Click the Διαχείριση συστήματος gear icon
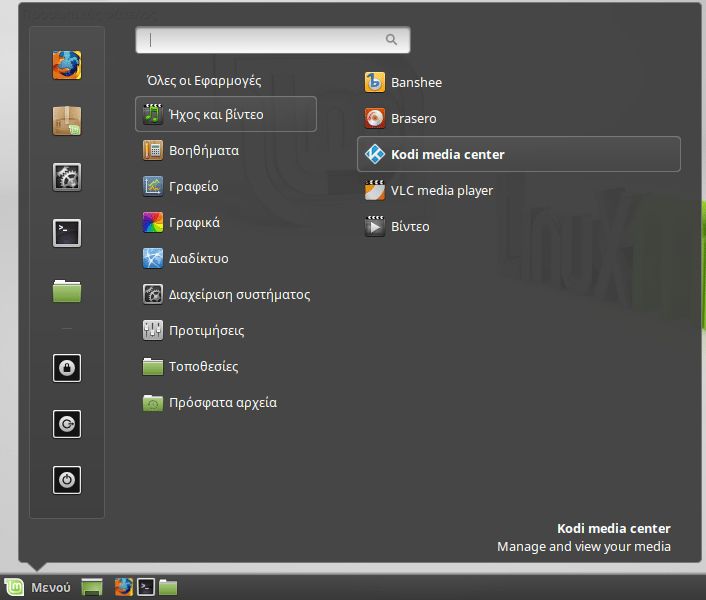The width and height of the screenshot is (706, 600). click(153, 294)
